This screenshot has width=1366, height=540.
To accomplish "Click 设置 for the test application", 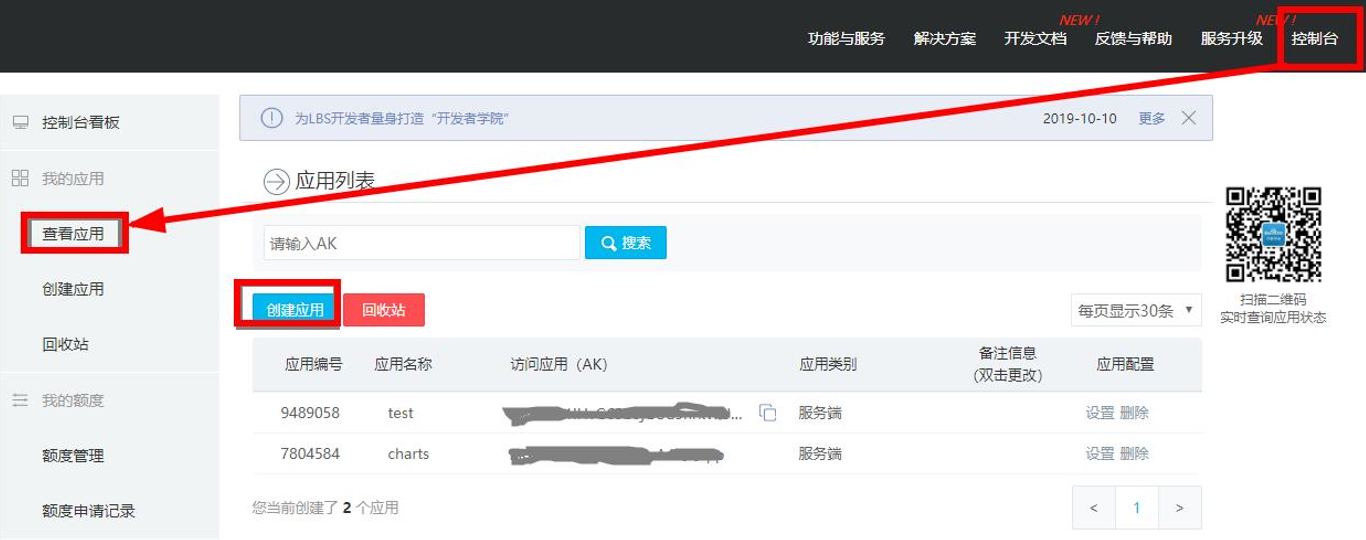I will pos(1100,412).
